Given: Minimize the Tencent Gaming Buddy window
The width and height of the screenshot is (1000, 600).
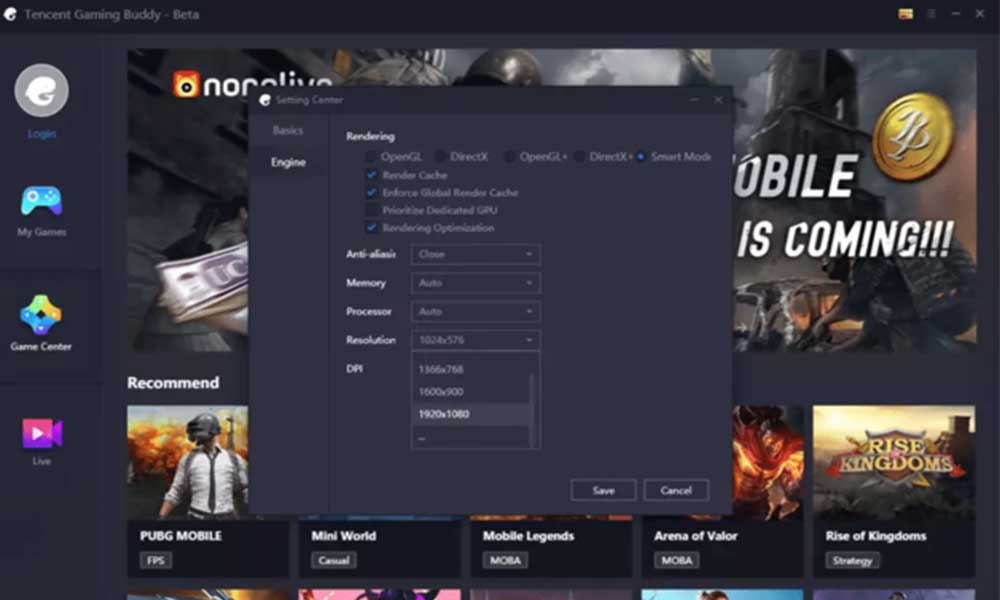Looking at the screenshot, I should pyautogui.click(x=955, y=13).
